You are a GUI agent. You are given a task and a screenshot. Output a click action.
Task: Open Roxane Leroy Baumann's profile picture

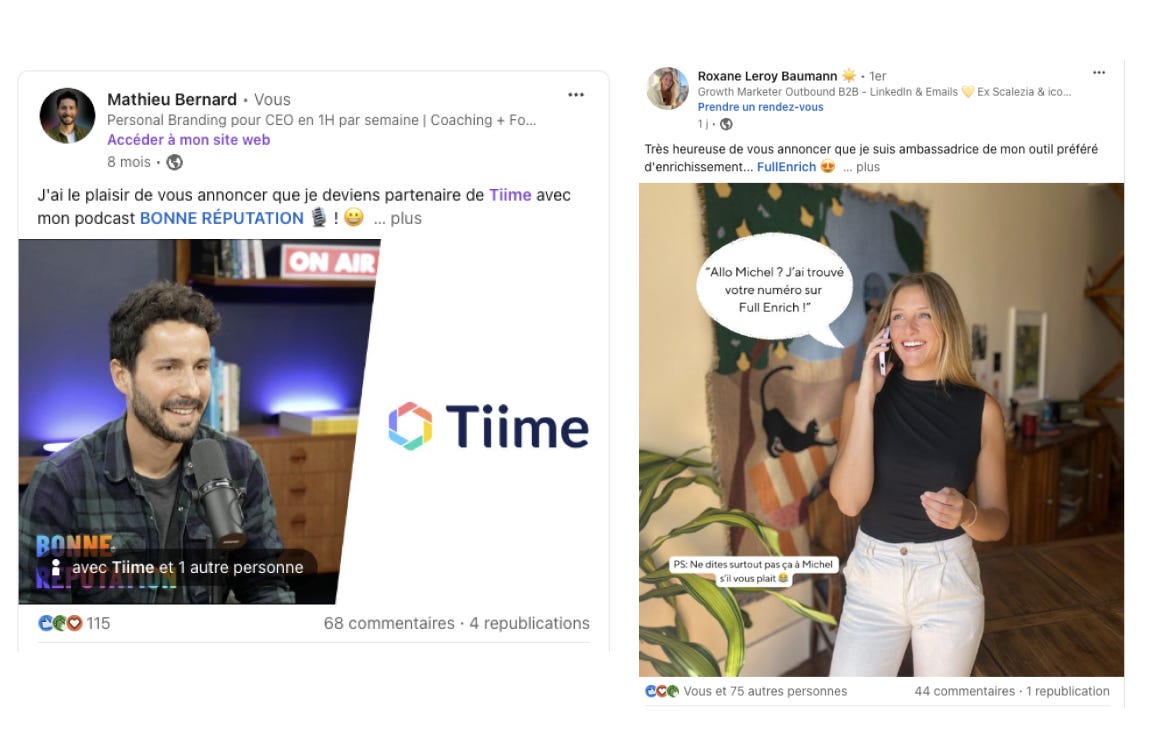point(667,88)
